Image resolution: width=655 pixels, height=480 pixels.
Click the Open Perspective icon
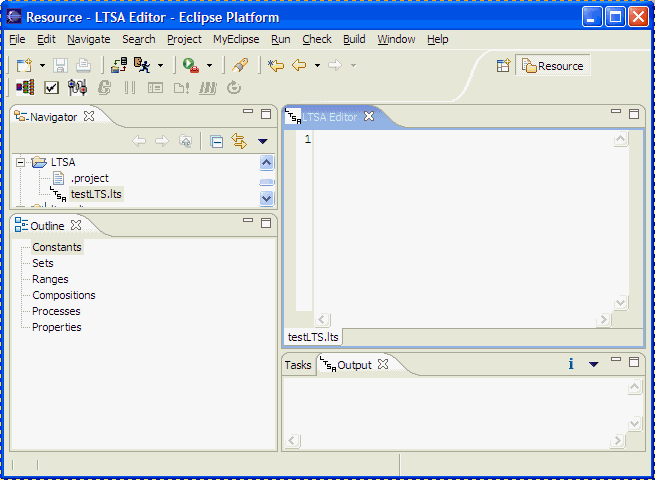(x=503, y=66)
